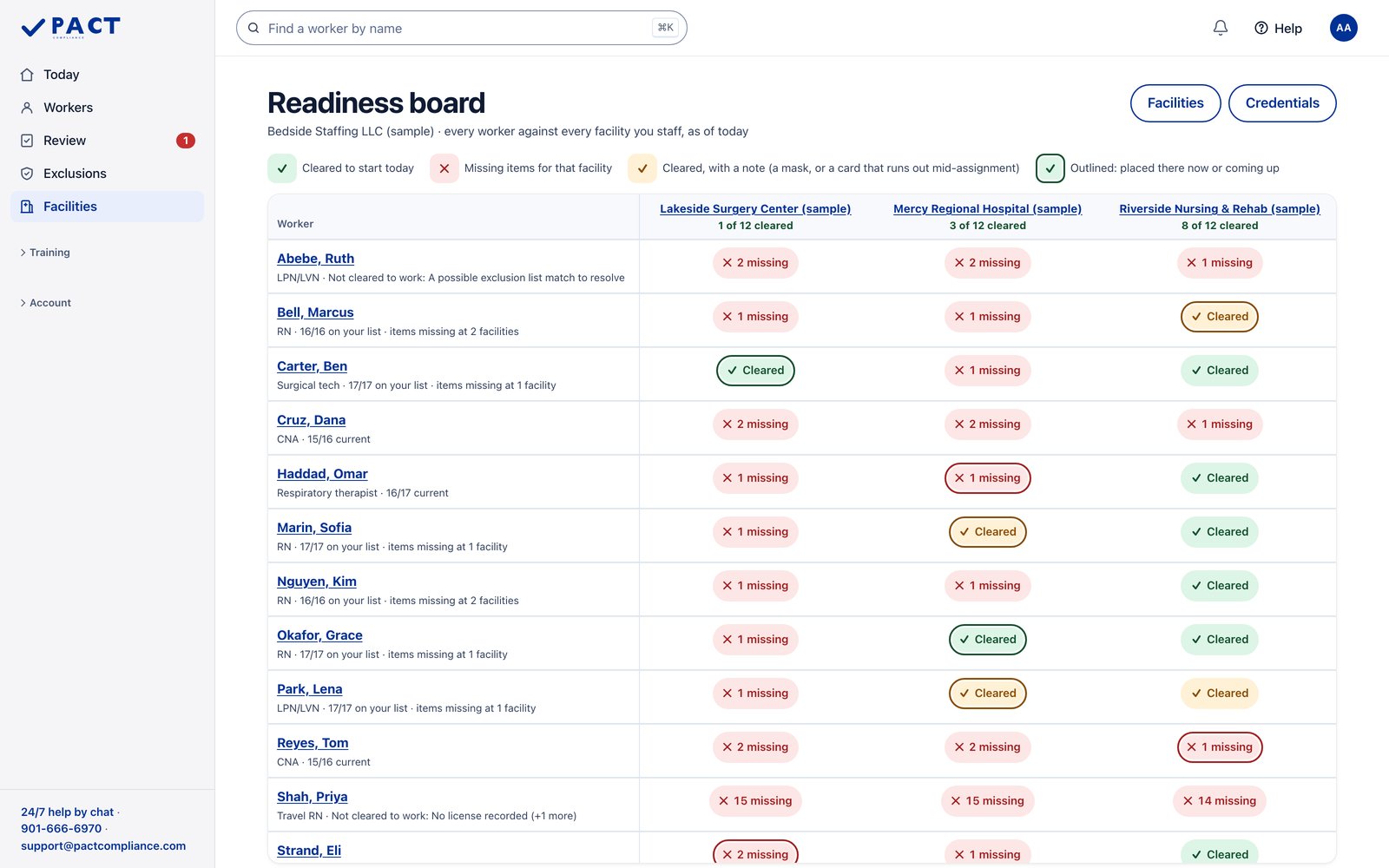
Task: Switch to the Credentials view
Action: (1282, 103)
